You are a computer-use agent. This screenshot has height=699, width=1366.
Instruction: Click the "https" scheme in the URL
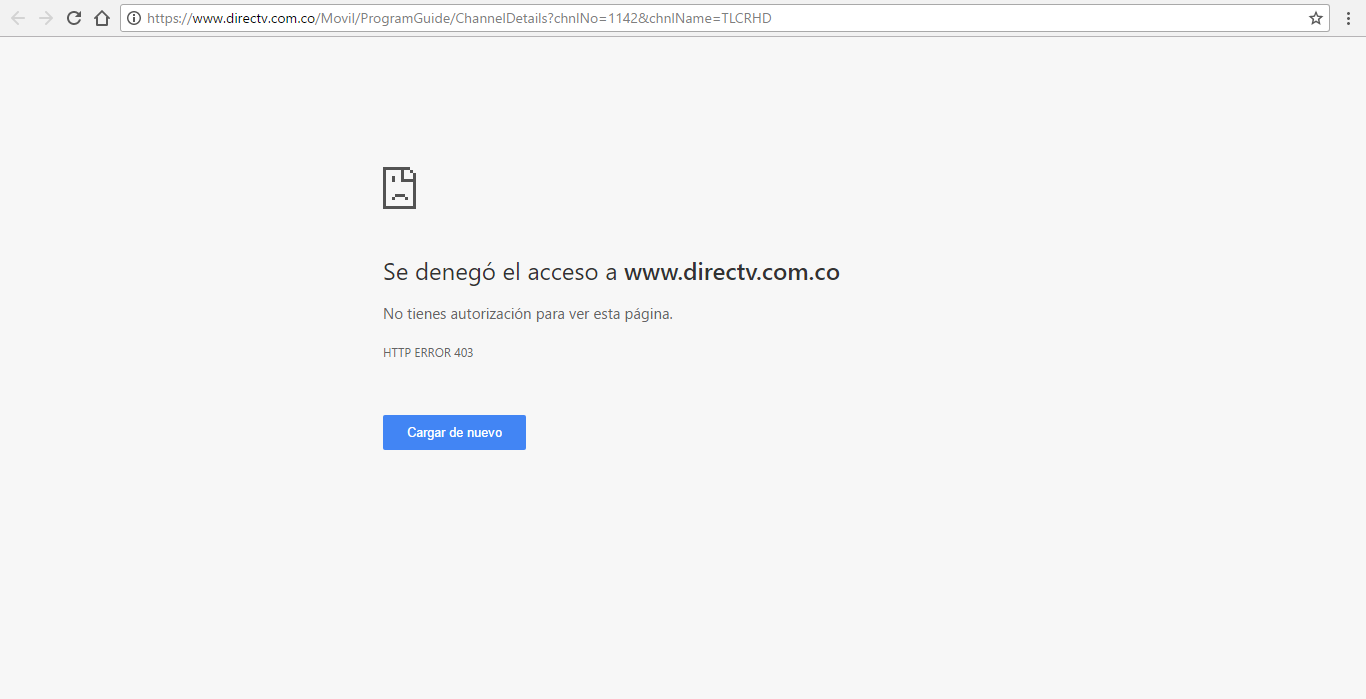[161, 18]
